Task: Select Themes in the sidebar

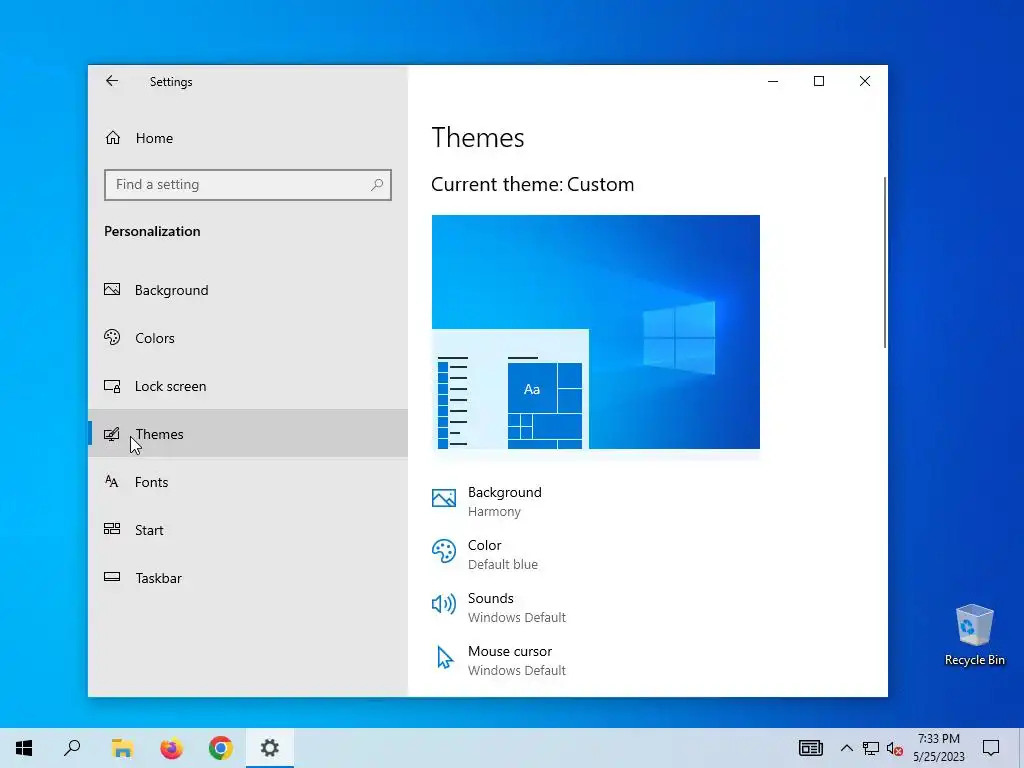Action: pos(248,434)
